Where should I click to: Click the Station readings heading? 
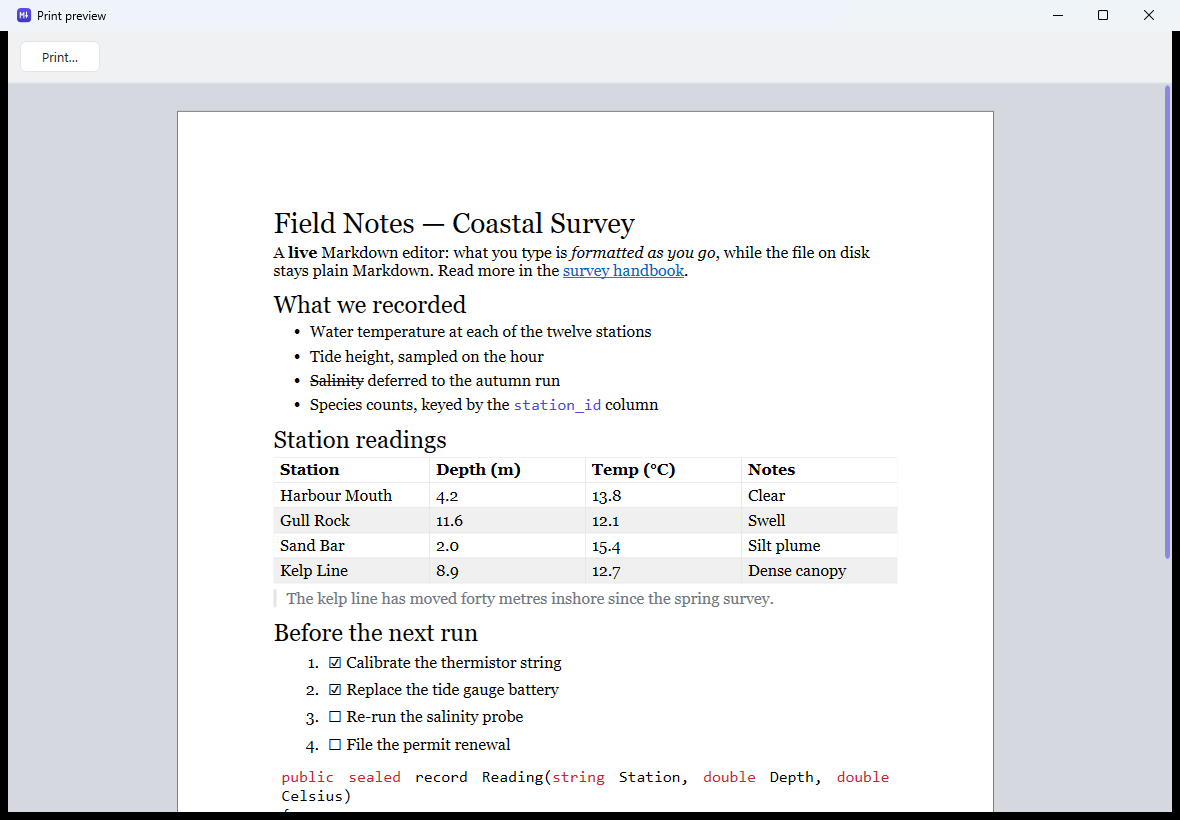[360, 440]
